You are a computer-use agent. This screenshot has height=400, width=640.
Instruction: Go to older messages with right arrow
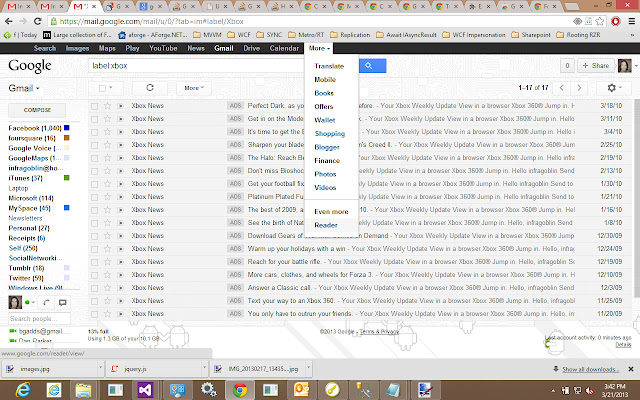579,88
